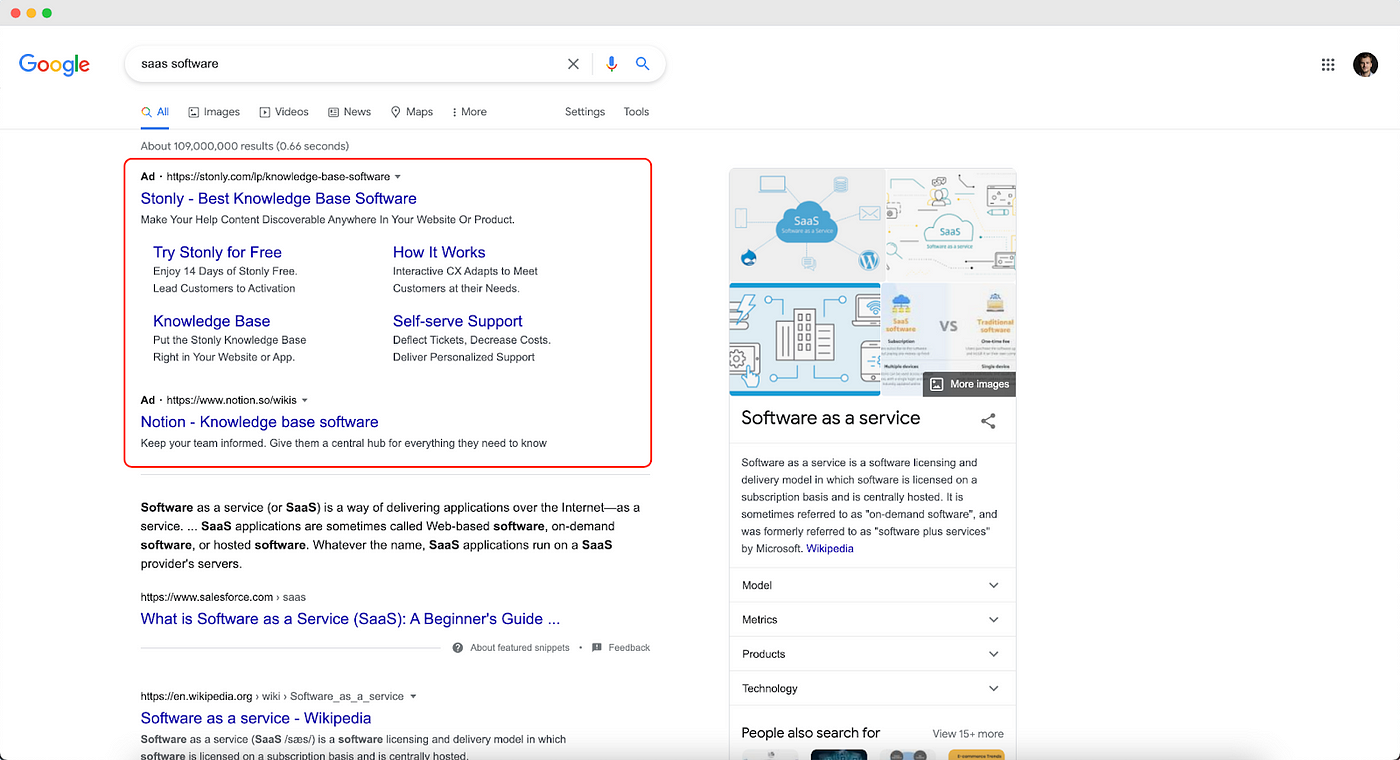
Task: Click the About featured snippets help icon
Action: pyautogui.click(x=458, y=648)
